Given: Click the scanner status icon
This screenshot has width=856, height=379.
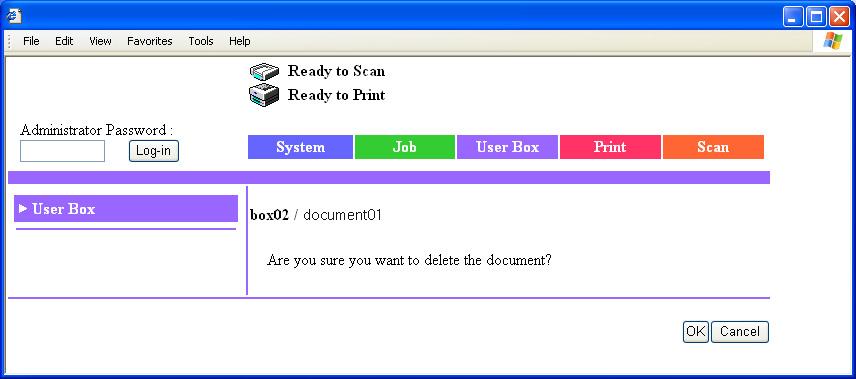Looking at the screenshot, I should click(x=265, y=72).
